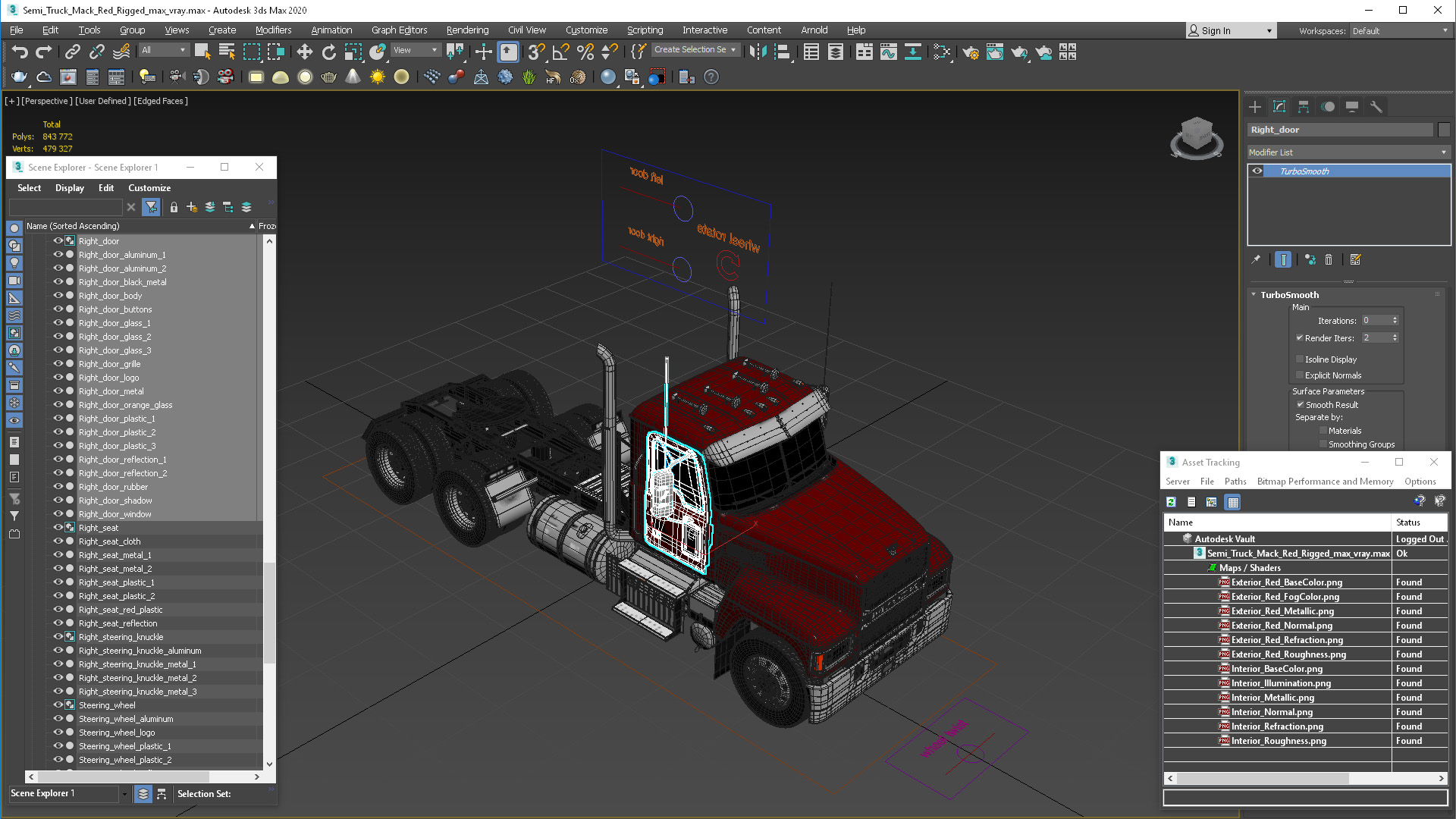Open the Material Editor icon
1456x819 pixels.
pos(941,52)
